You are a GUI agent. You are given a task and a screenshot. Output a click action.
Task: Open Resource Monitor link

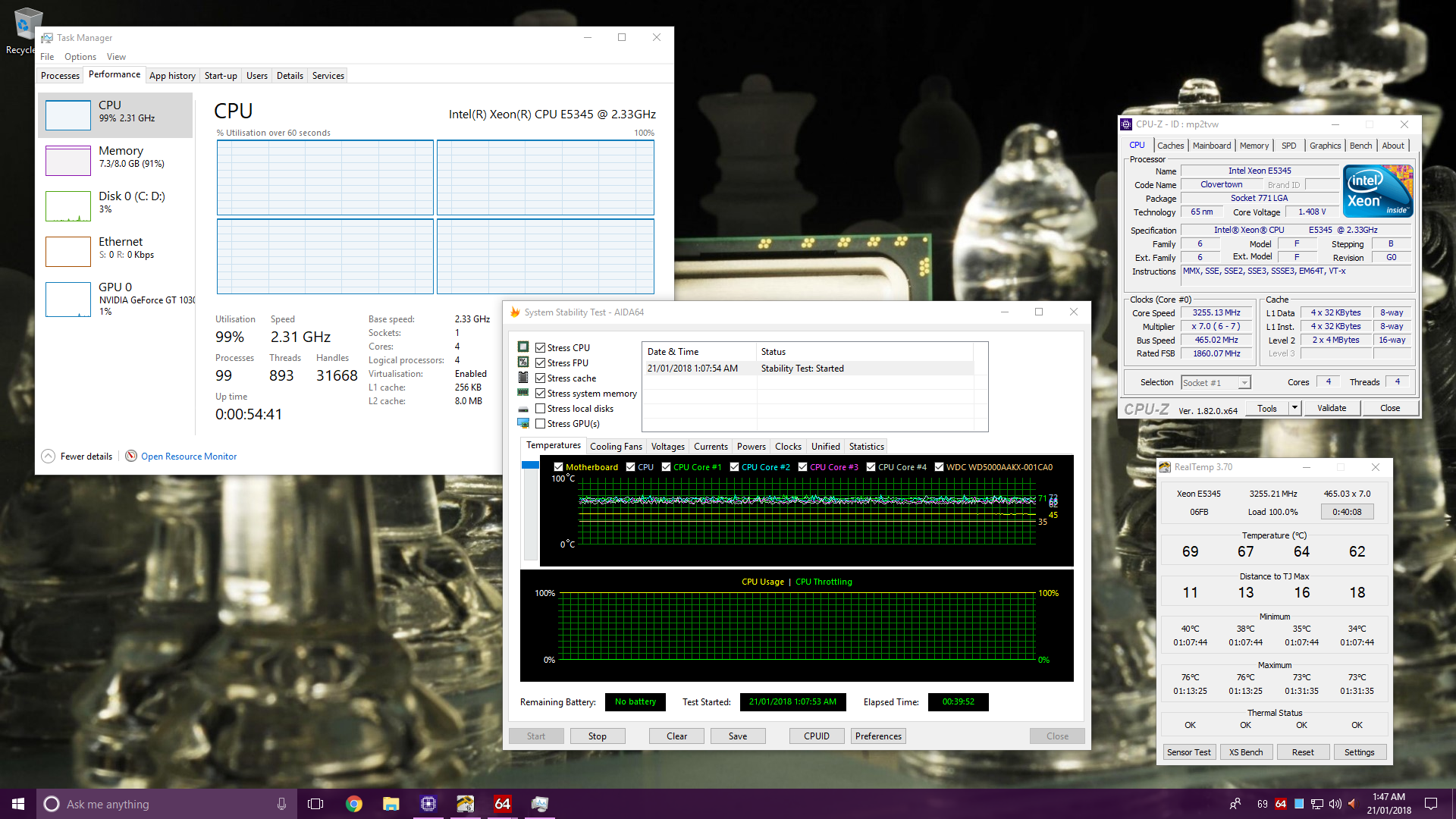pyautogui.click(x=189, y=457)
